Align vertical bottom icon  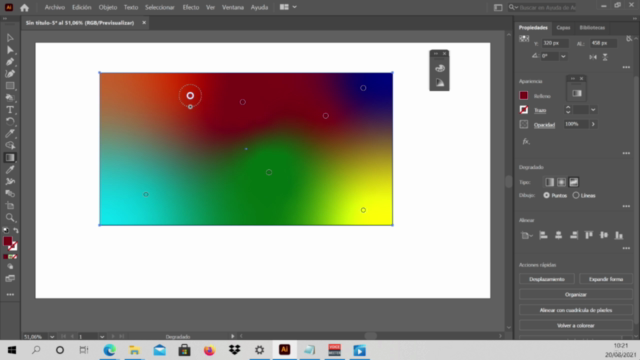619,235
